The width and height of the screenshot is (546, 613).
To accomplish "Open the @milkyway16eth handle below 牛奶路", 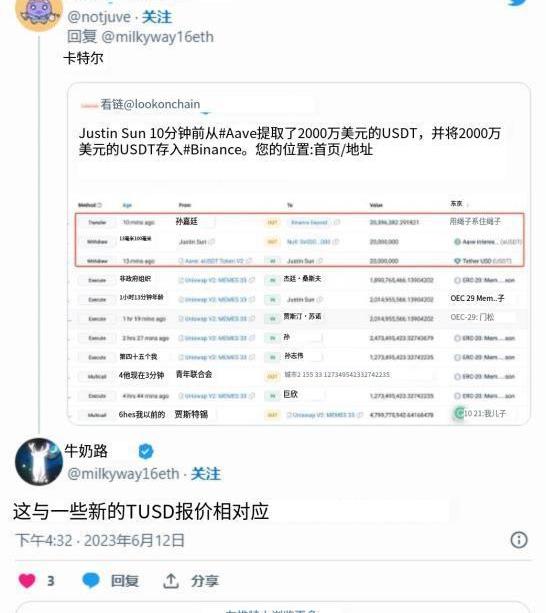I will tap(123, 474).
